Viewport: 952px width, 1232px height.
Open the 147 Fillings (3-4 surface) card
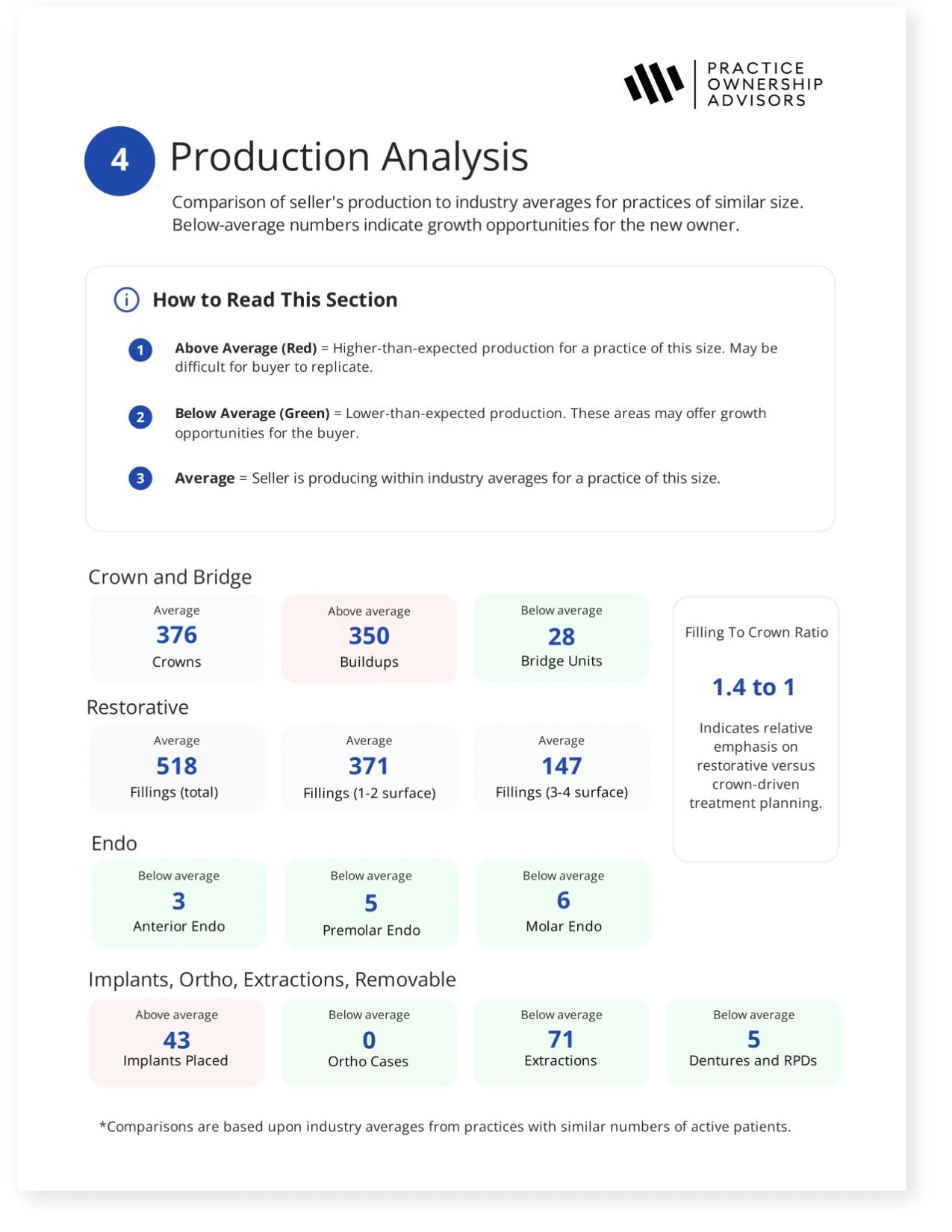(561, 768)
